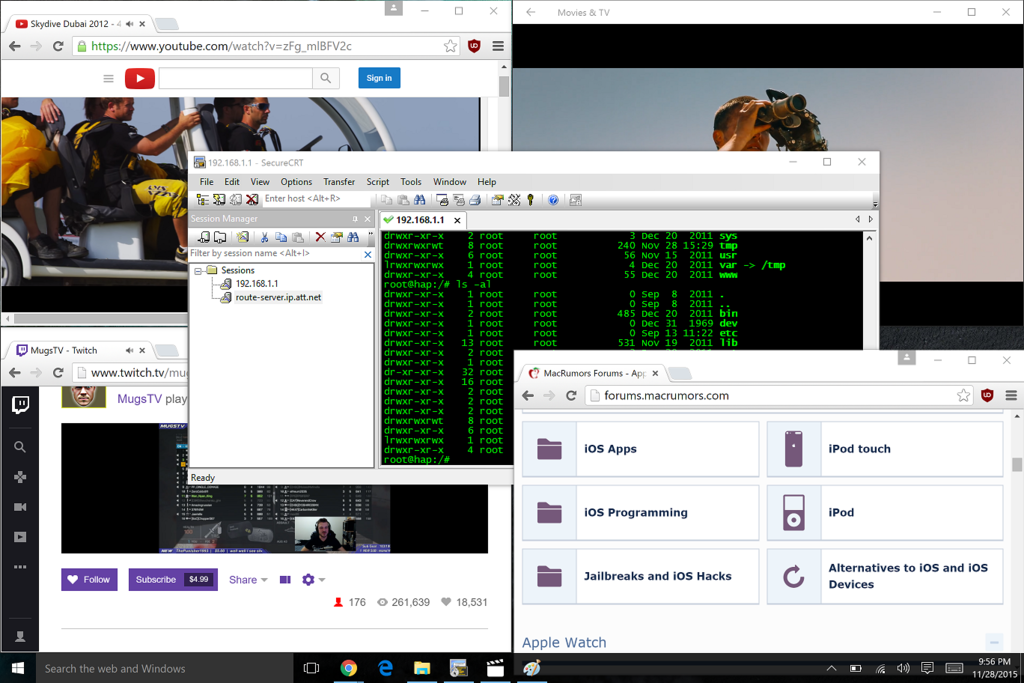This screenshot has height=683, width=1024.
Task: Open Windows Start button
Action: 18,668
